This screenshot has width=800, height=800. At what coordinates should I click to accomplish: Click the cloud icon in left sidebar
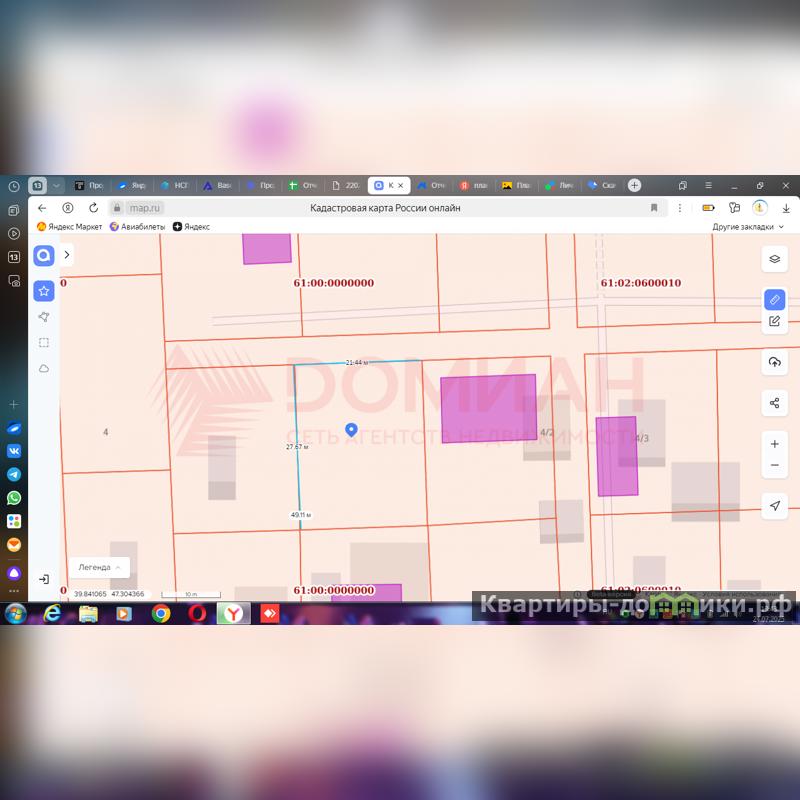44,369
